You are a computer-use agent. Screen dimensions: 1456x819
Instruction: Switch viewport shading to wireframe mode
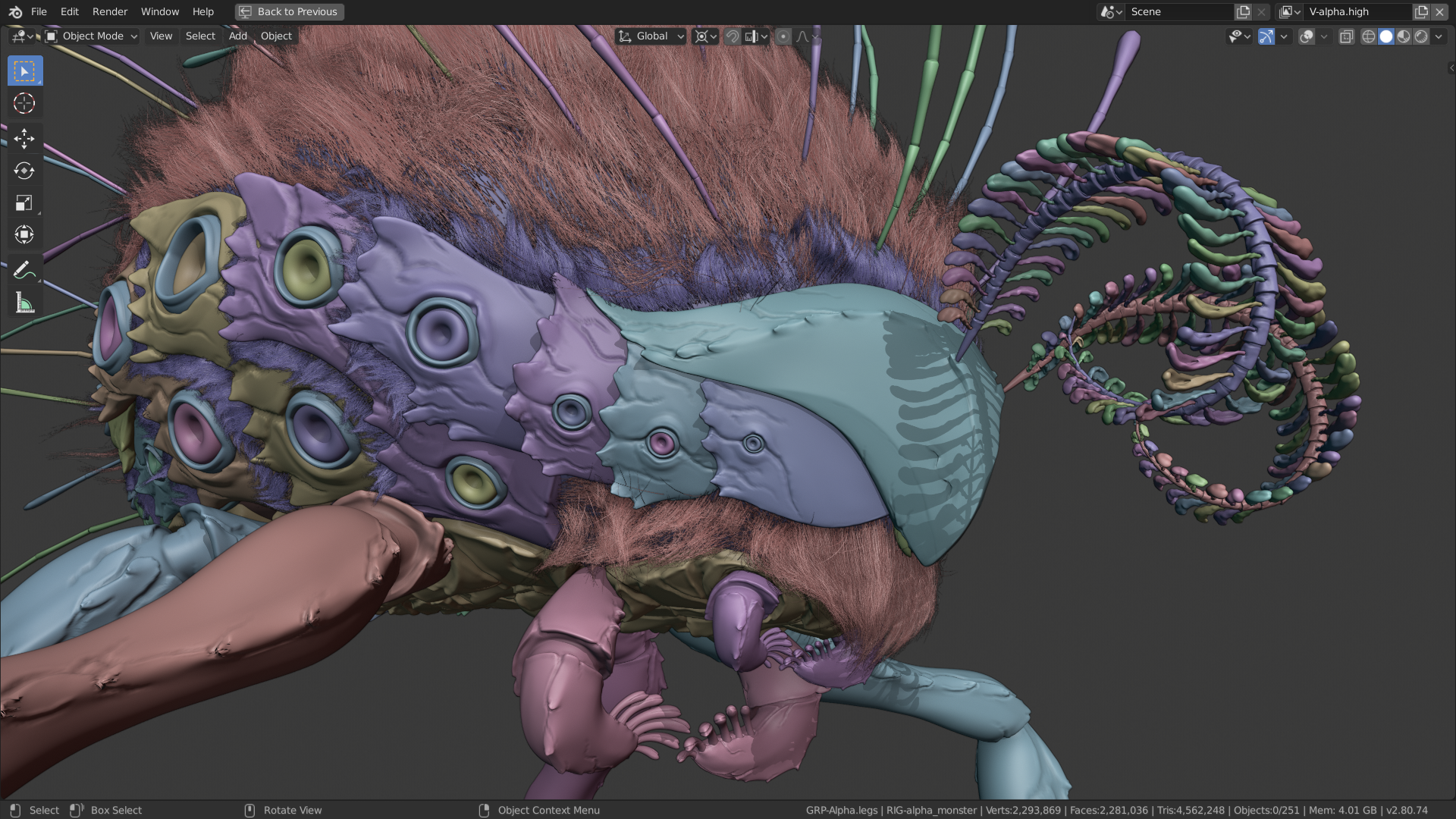(x=1369, y=36)
